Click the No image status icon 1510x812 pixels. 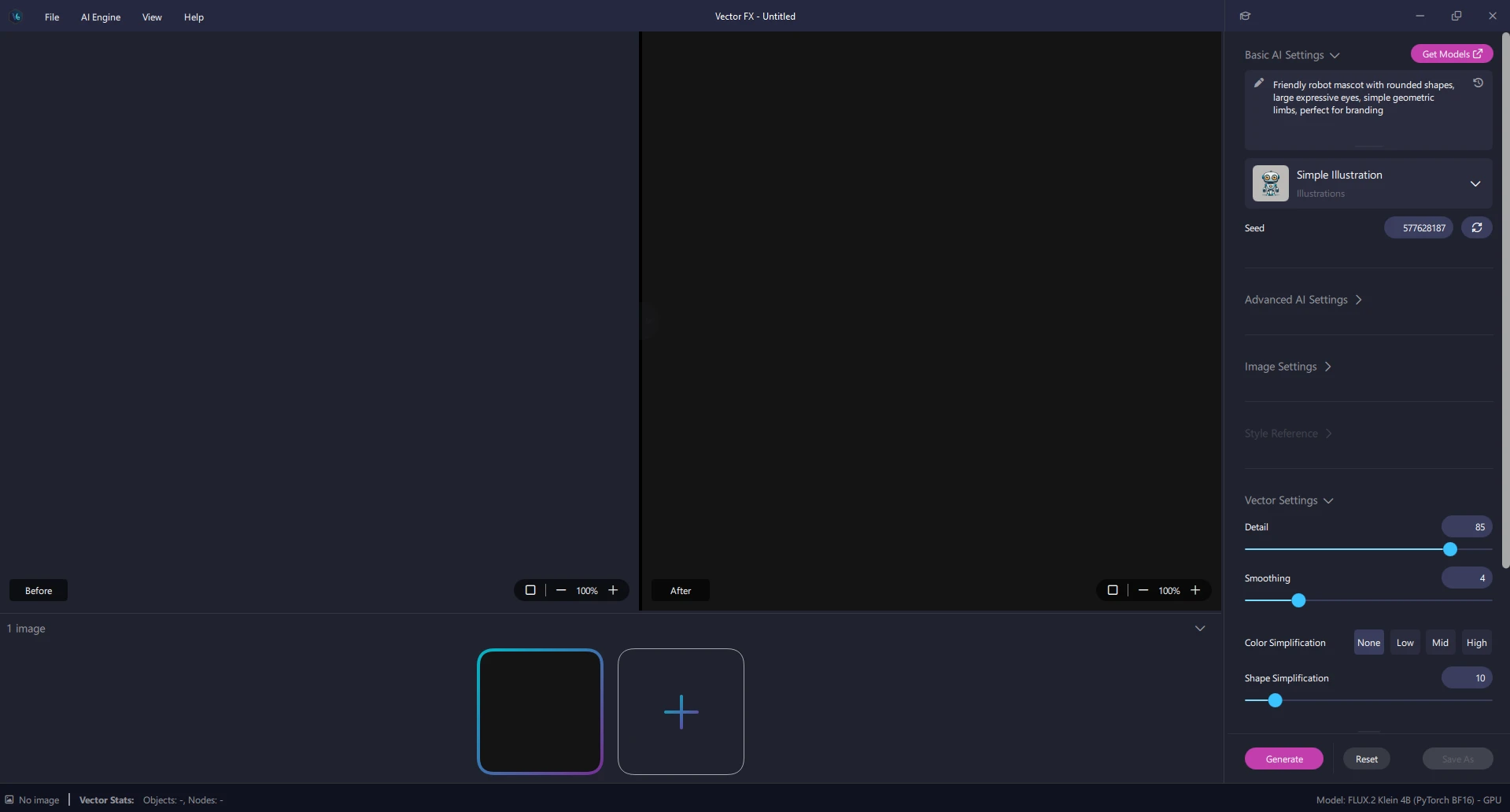point(9,799)
